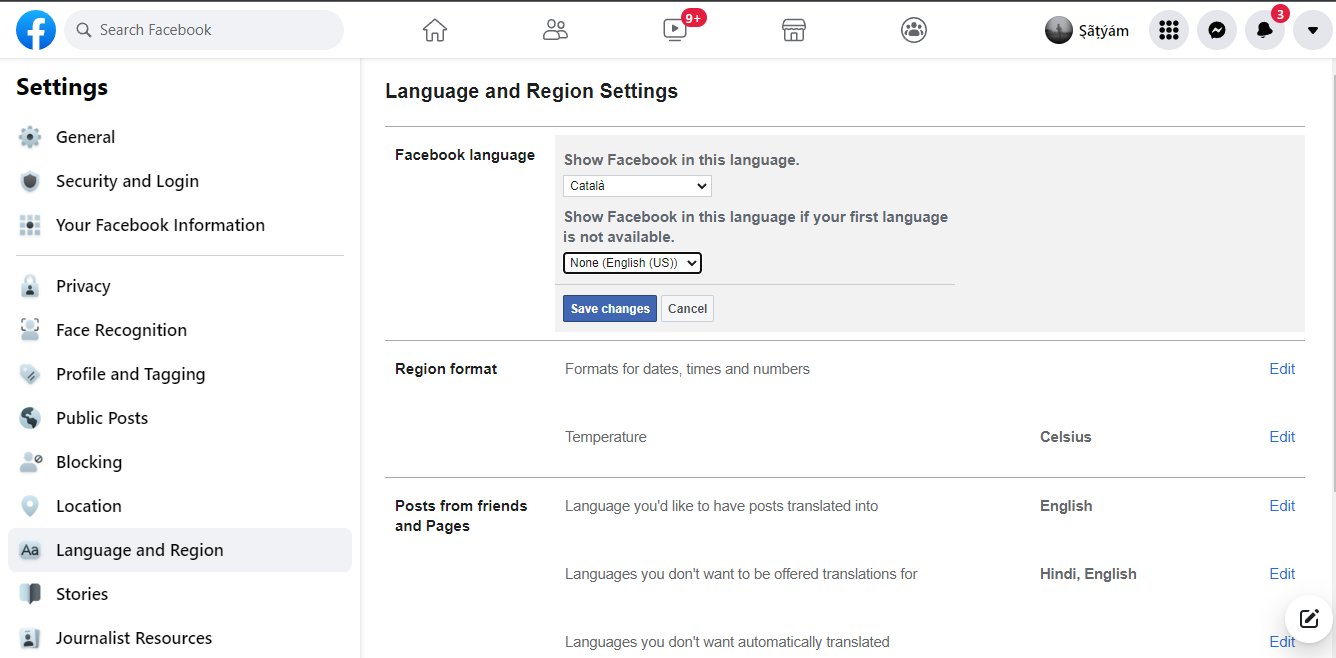Image resolution: width=1336 pixels, height=658 pixels.
Task: Edit languages not offered translations for
Action: 1282,574
